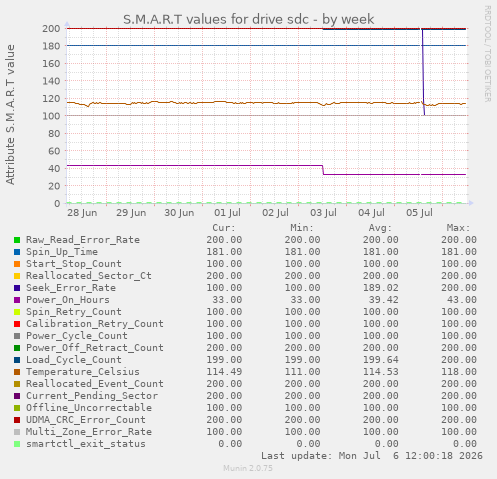Click the Spin_Up_Time blue legend swatch
The width and height of the screenshot is (497, 479).
(x=17, y=252)
